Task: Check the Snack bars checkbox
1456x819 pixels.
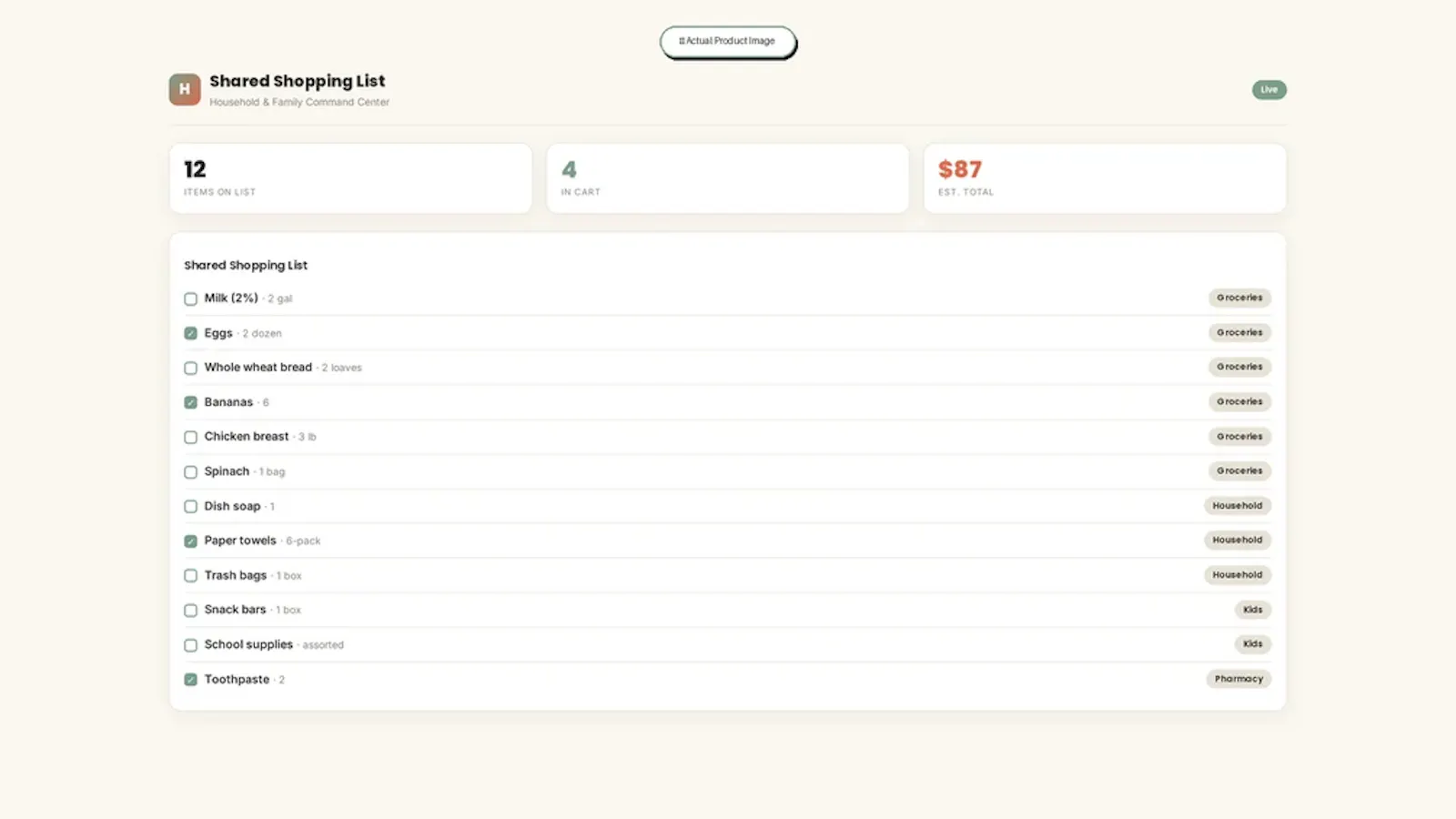Action: (190, 610)
